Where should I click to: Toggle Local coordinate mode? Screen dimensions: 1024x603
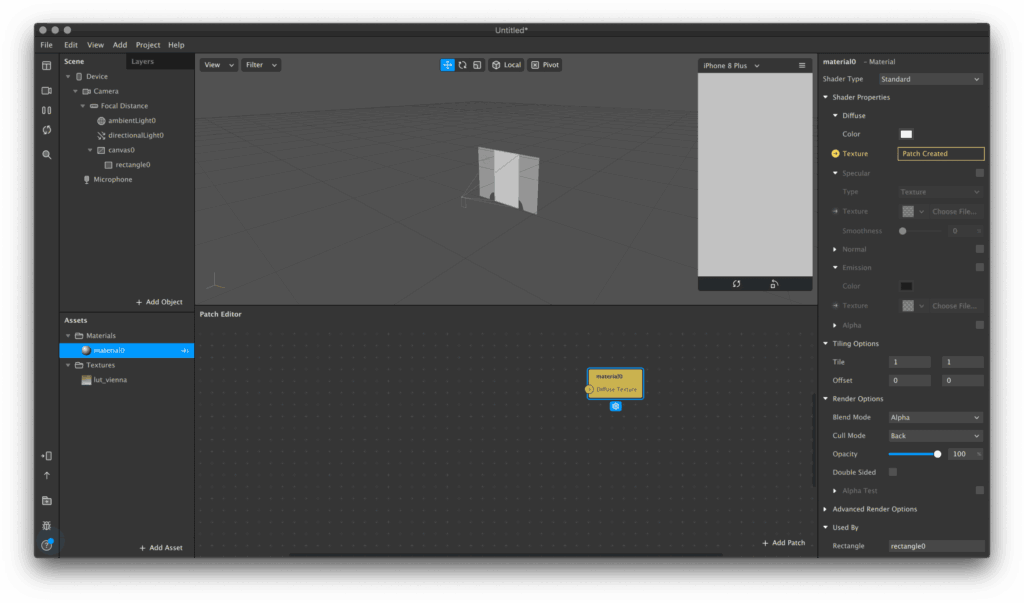click(506, 65)
